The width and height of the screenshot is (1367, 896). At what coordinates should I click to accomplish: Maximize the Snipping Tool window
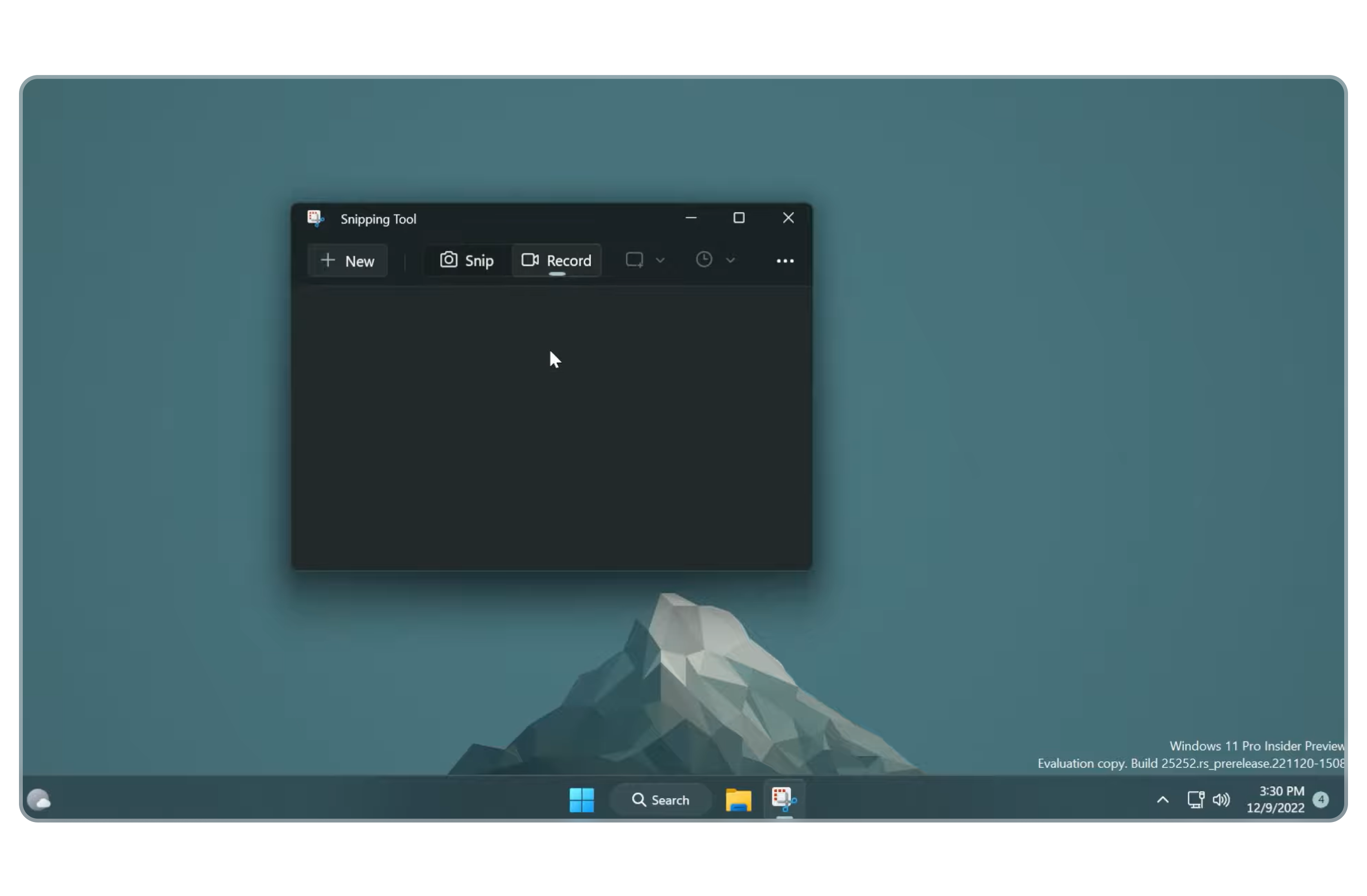click(x=739, y=218)
